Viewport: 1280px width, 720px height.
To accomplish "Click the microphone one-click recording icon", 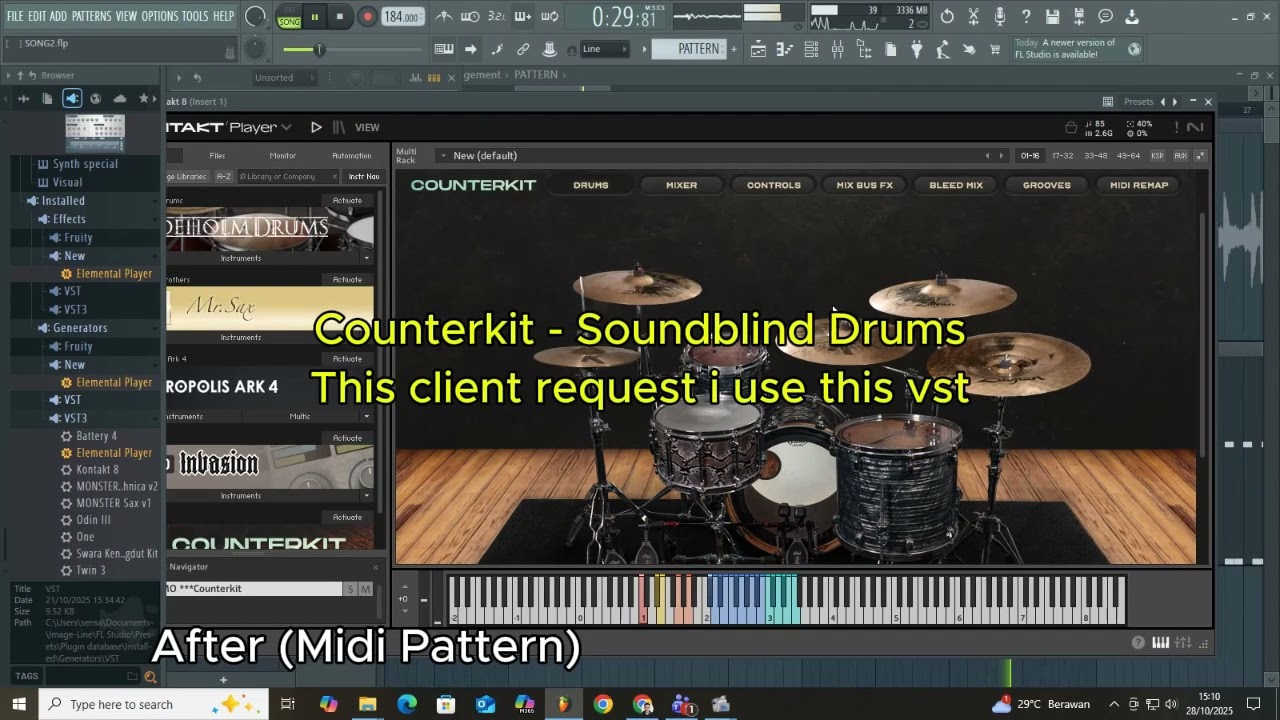I will click(999, 17).
